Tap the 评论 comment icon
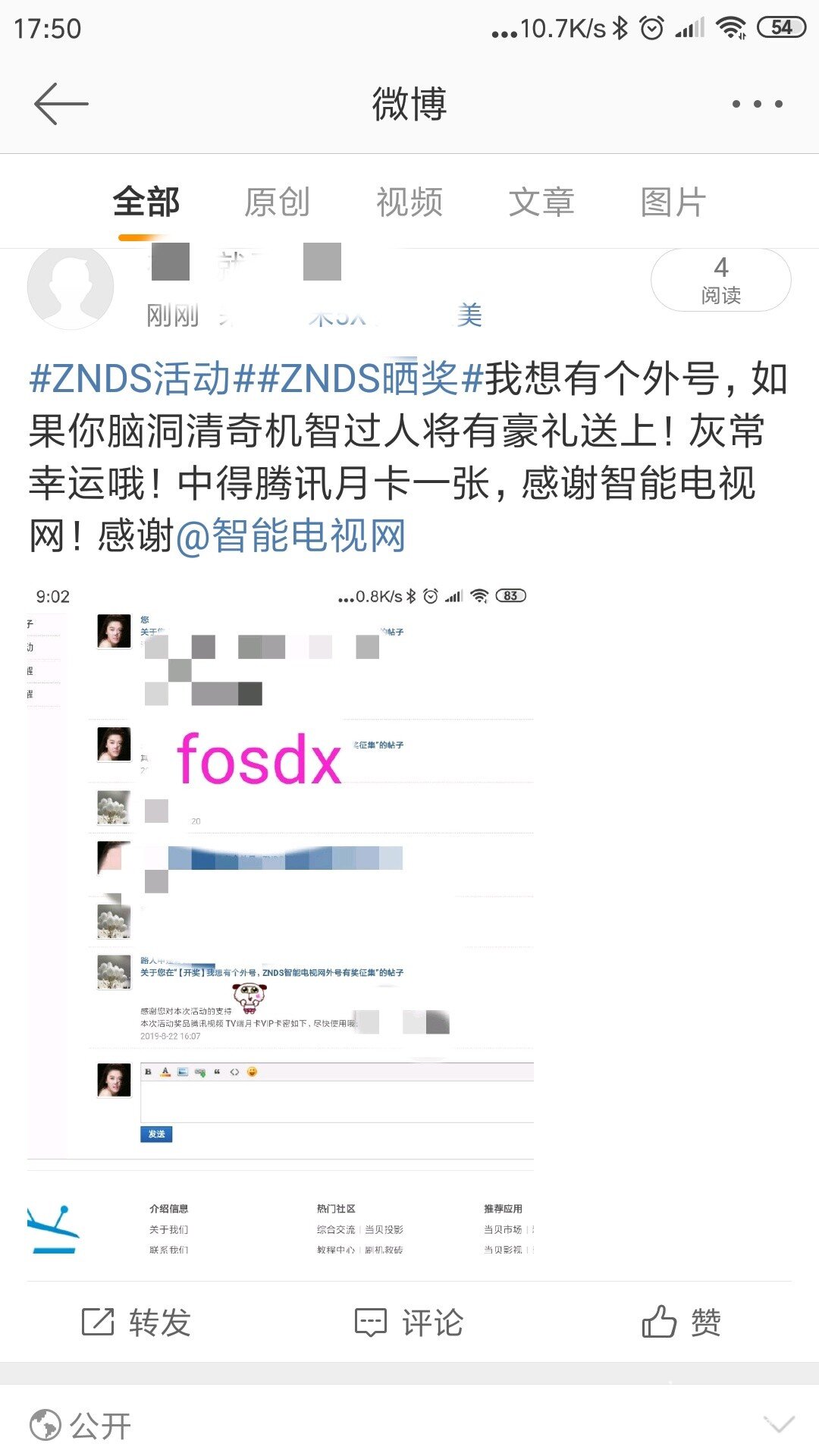The height and width of the screenshot is (1456, 819). (x=371, y=1322)
